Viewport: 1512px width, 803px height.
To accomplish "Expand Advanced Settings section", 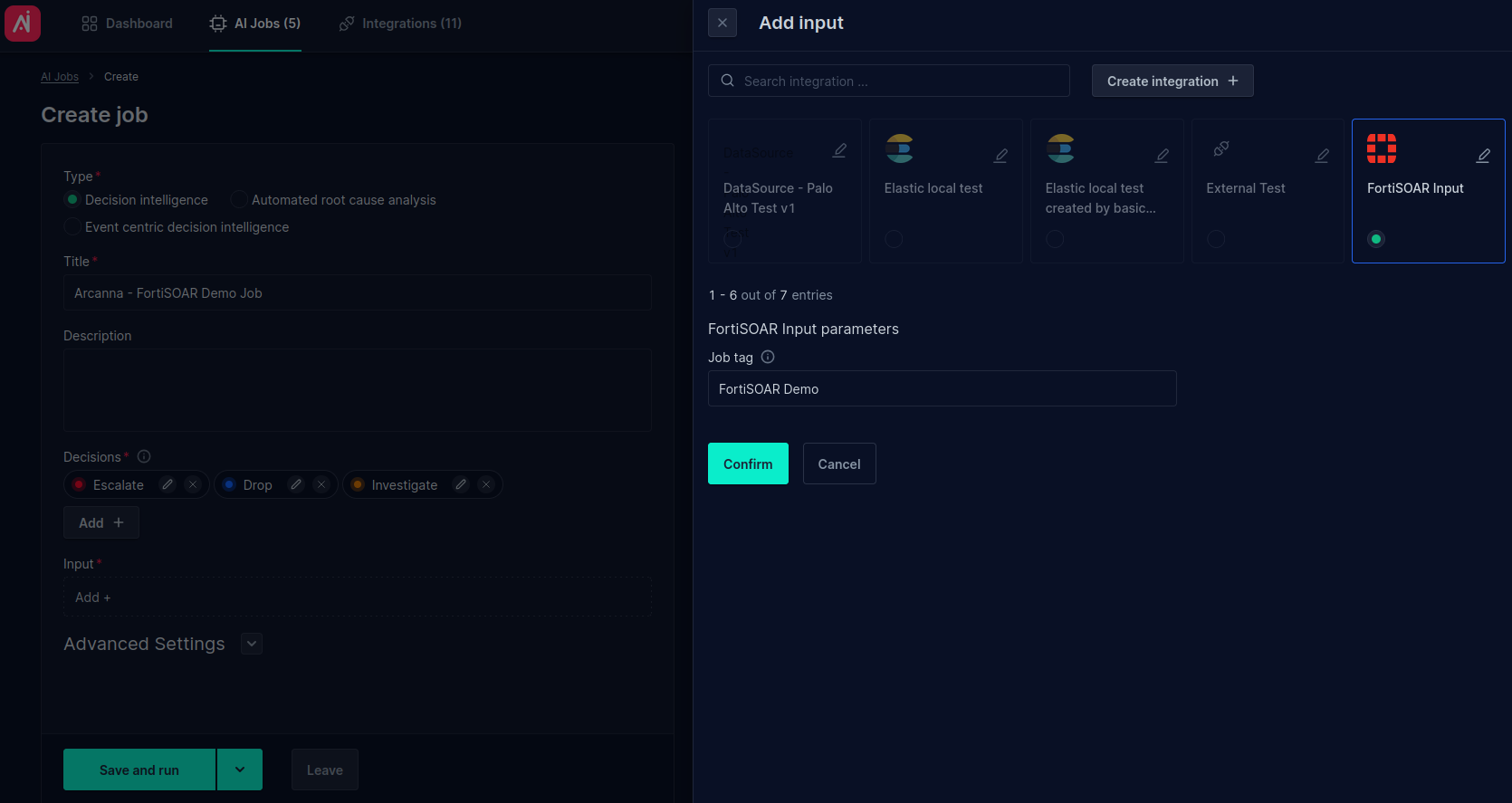I will (x=252, y=644).
